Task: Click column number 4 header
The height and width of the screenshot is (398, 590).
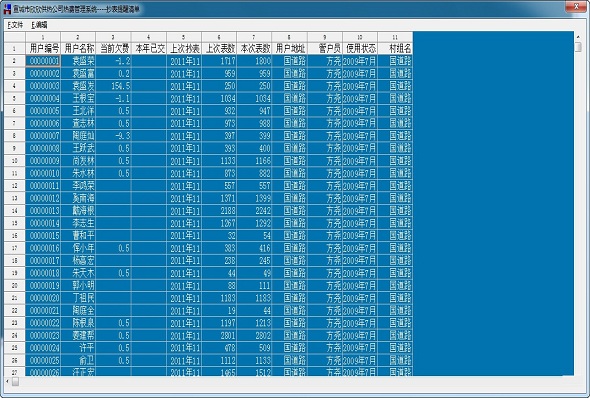Action: click(149, 37)
